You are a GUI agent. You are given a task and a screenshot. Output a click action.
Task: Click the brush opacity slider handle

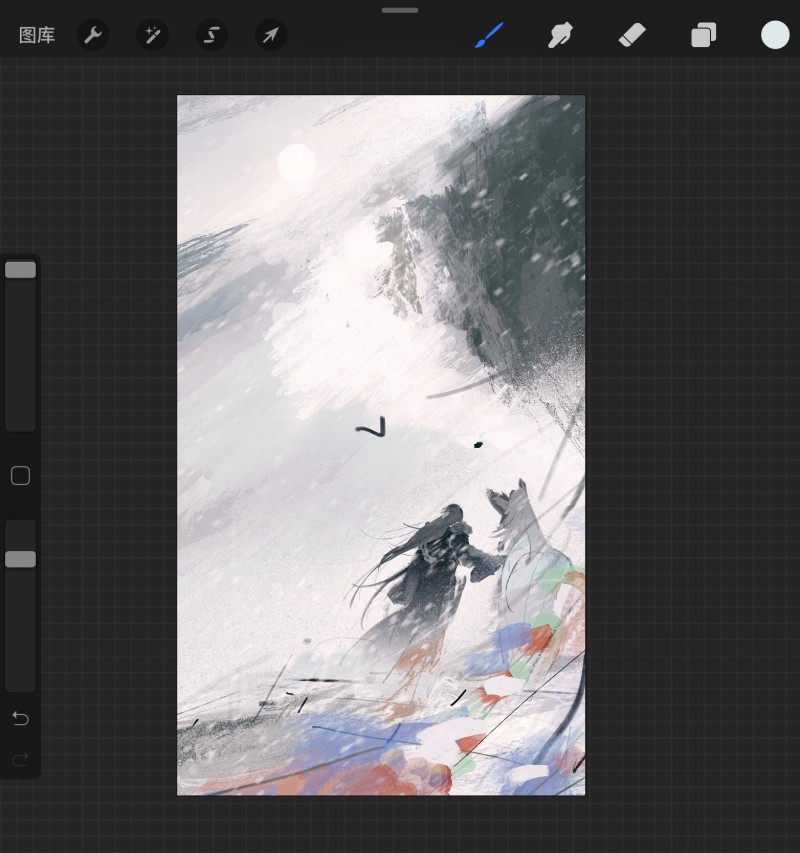pos(21,559)
